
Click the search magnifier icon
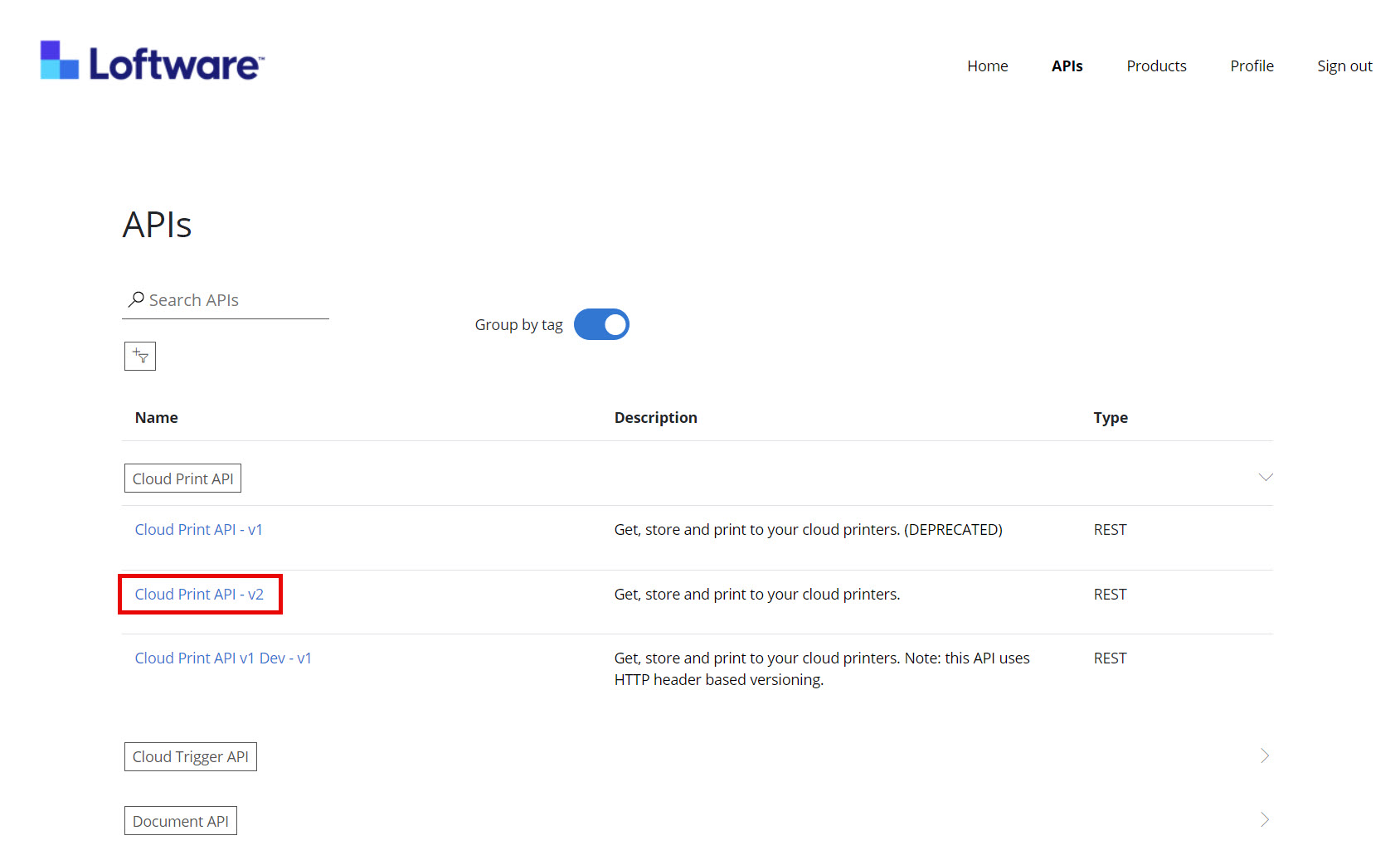(136, 299)
